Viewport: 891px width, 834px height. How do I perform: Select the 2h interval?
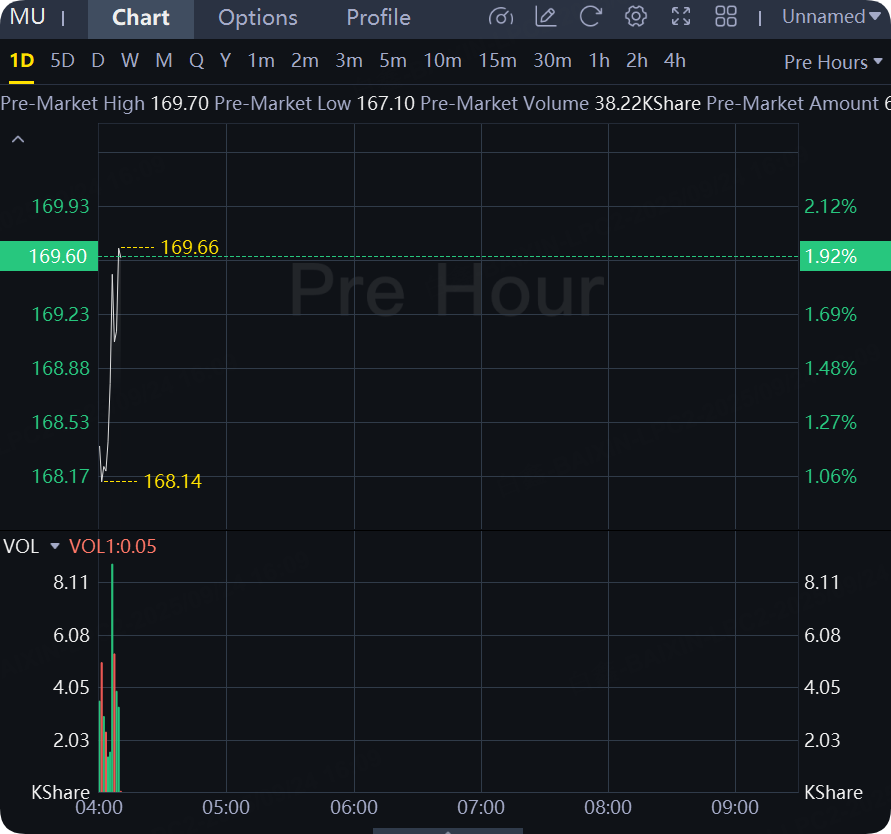[636, 60]
